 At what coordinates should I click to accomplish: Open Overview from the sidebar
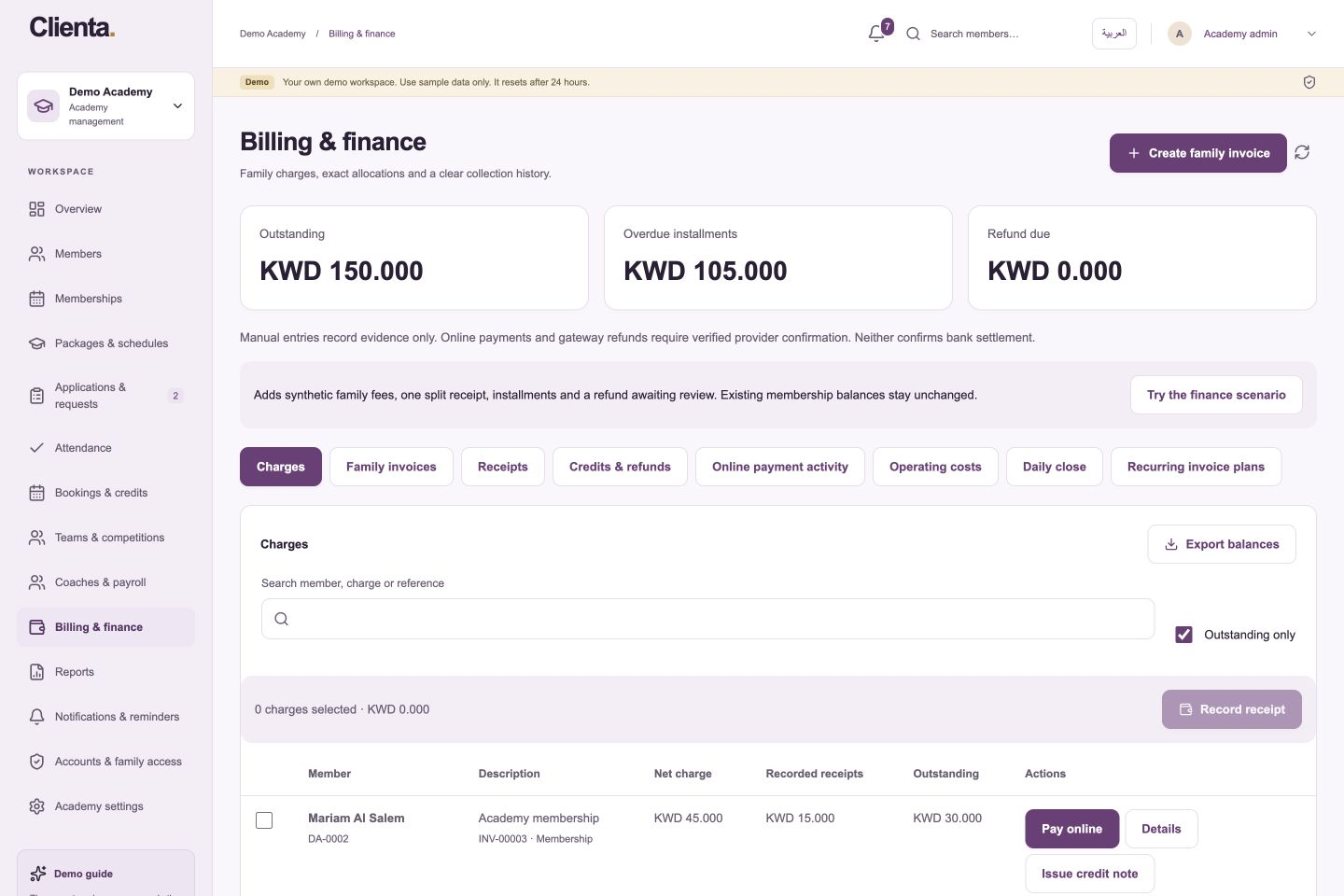[x=105, y=209]
